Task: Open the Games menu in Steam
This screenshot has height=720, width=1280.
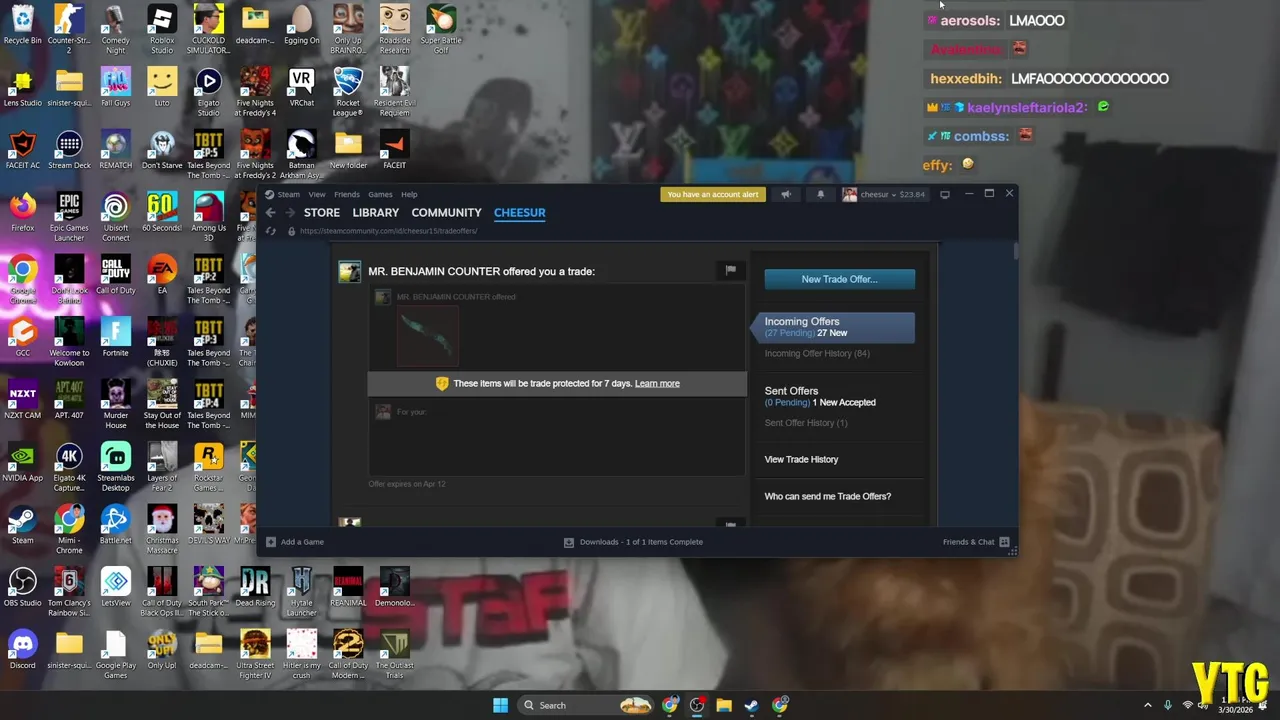Action: pyautogui.click(x=380, y=194)
